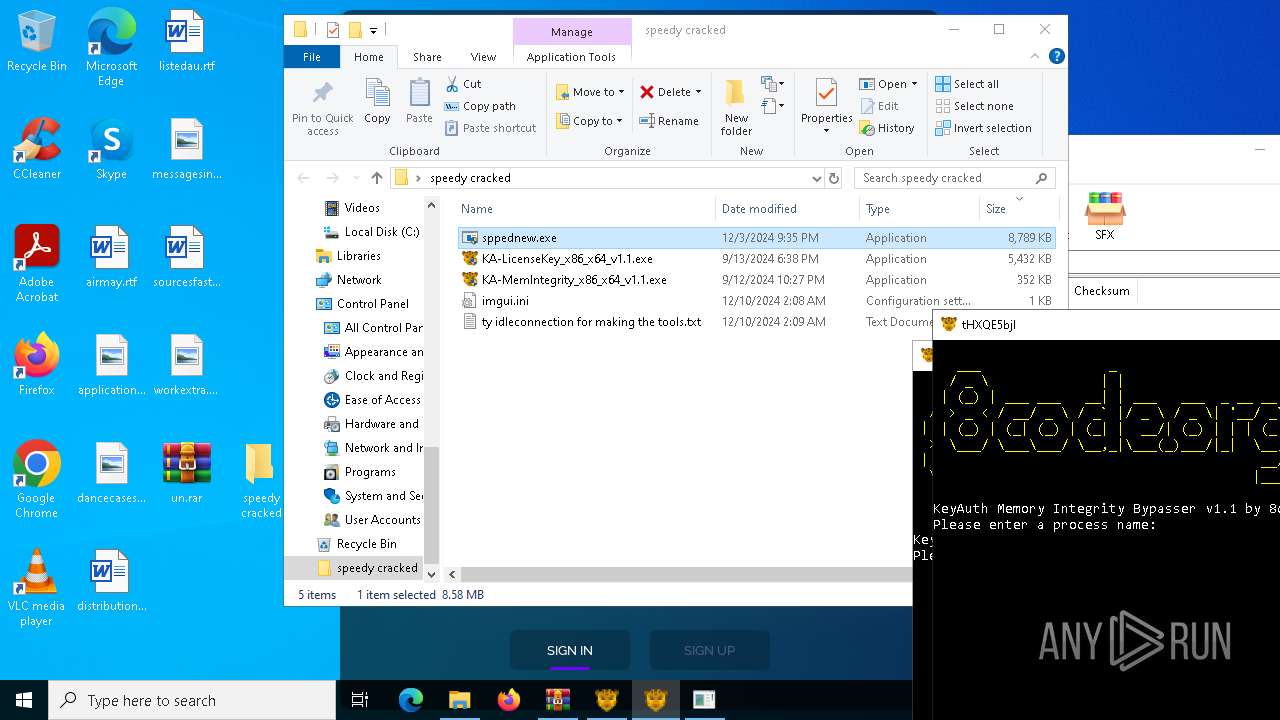Screen dimensions: 1280x720
Task: Click the Rename command
Action: click(x=669, y=121)
